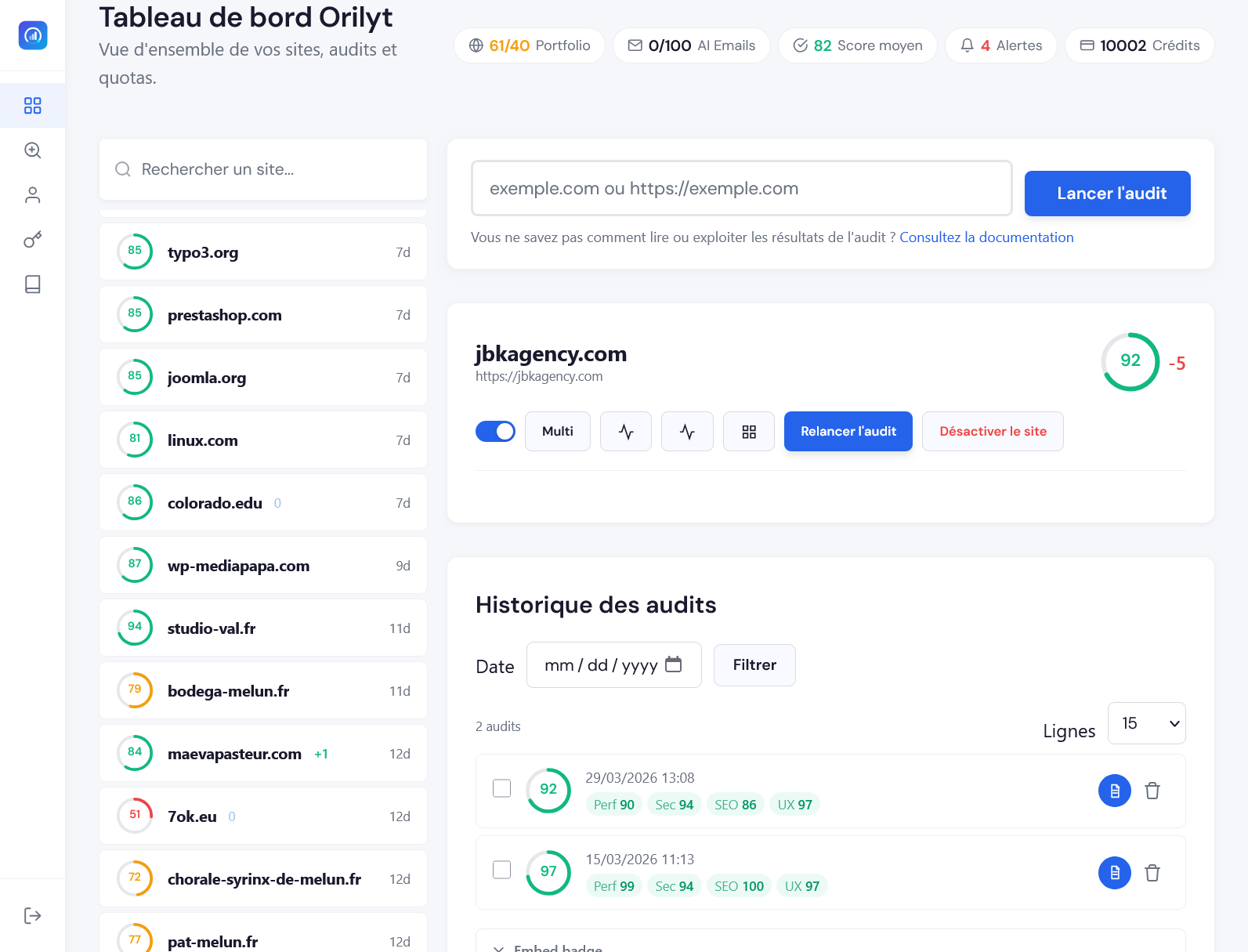Open report for the 29/03/2026 audit
This screenshot has width=1248, height=952.
[1114, 791]
